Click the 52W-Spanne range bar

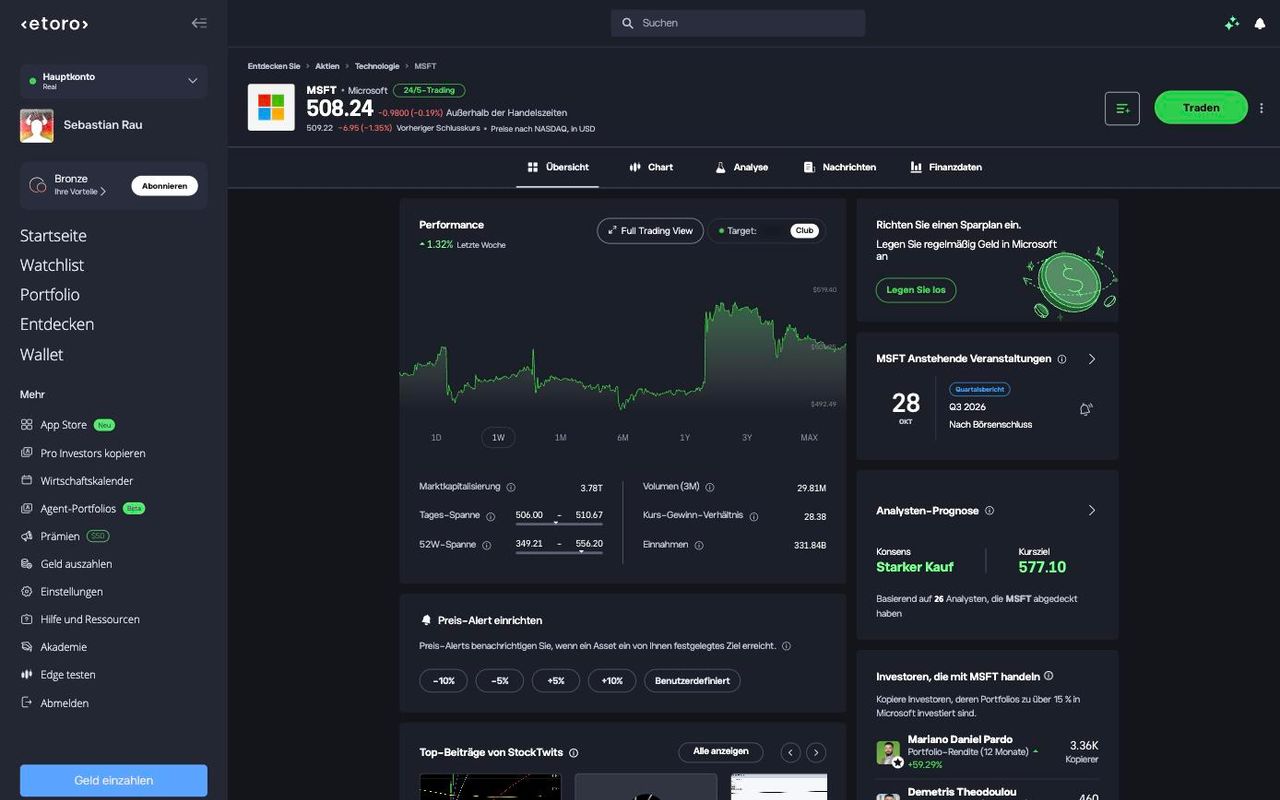tap(559, 551)
